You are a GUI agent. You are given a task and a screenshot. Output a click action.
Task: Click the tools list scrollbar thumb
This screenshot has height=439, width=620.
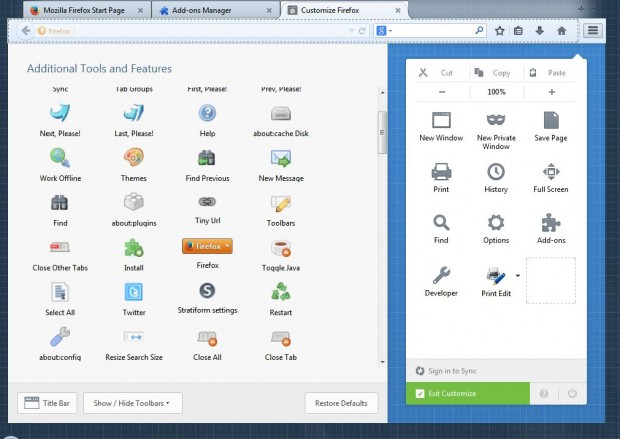coord(382,132)
